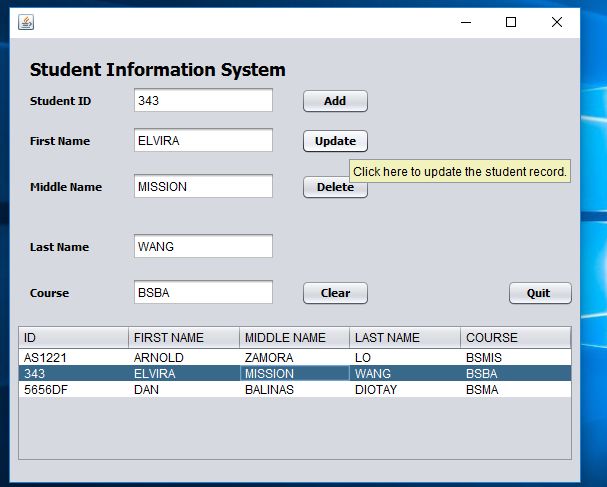Select table cell 343 in ID column
This screenshot has height=487, width=607.
(74, 373)
